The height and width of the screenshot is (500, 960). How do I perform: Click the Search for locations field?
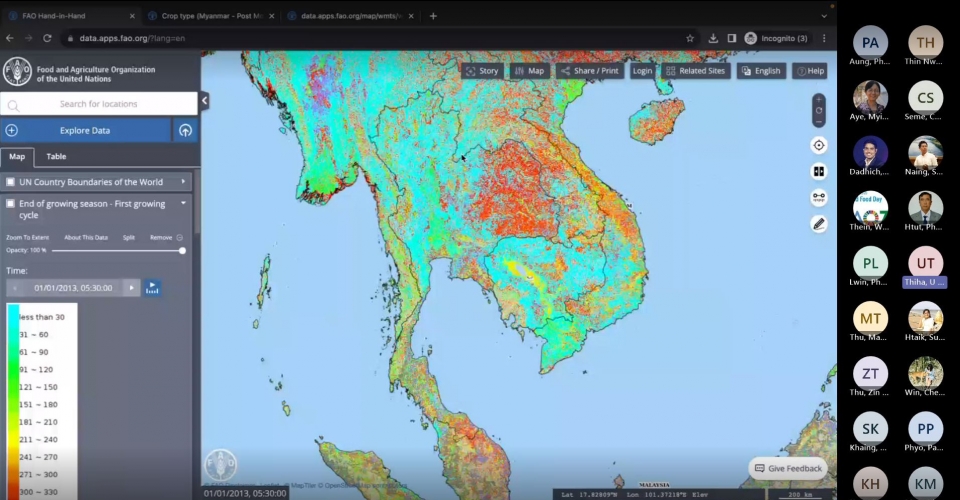[99, 104]
